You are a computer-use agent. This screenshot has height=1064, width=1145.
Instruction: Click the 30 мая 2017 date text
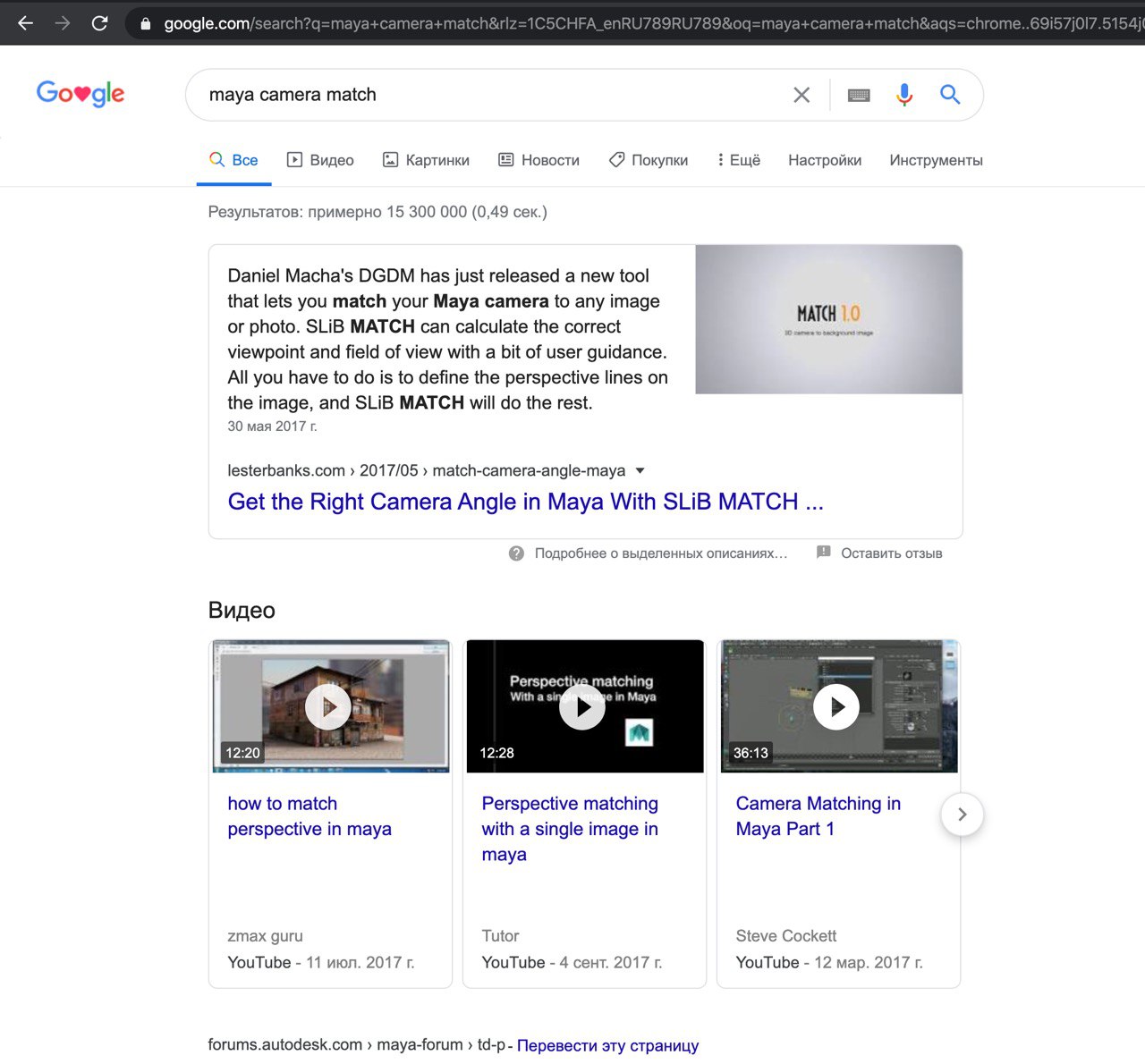(x=273, y=426)
